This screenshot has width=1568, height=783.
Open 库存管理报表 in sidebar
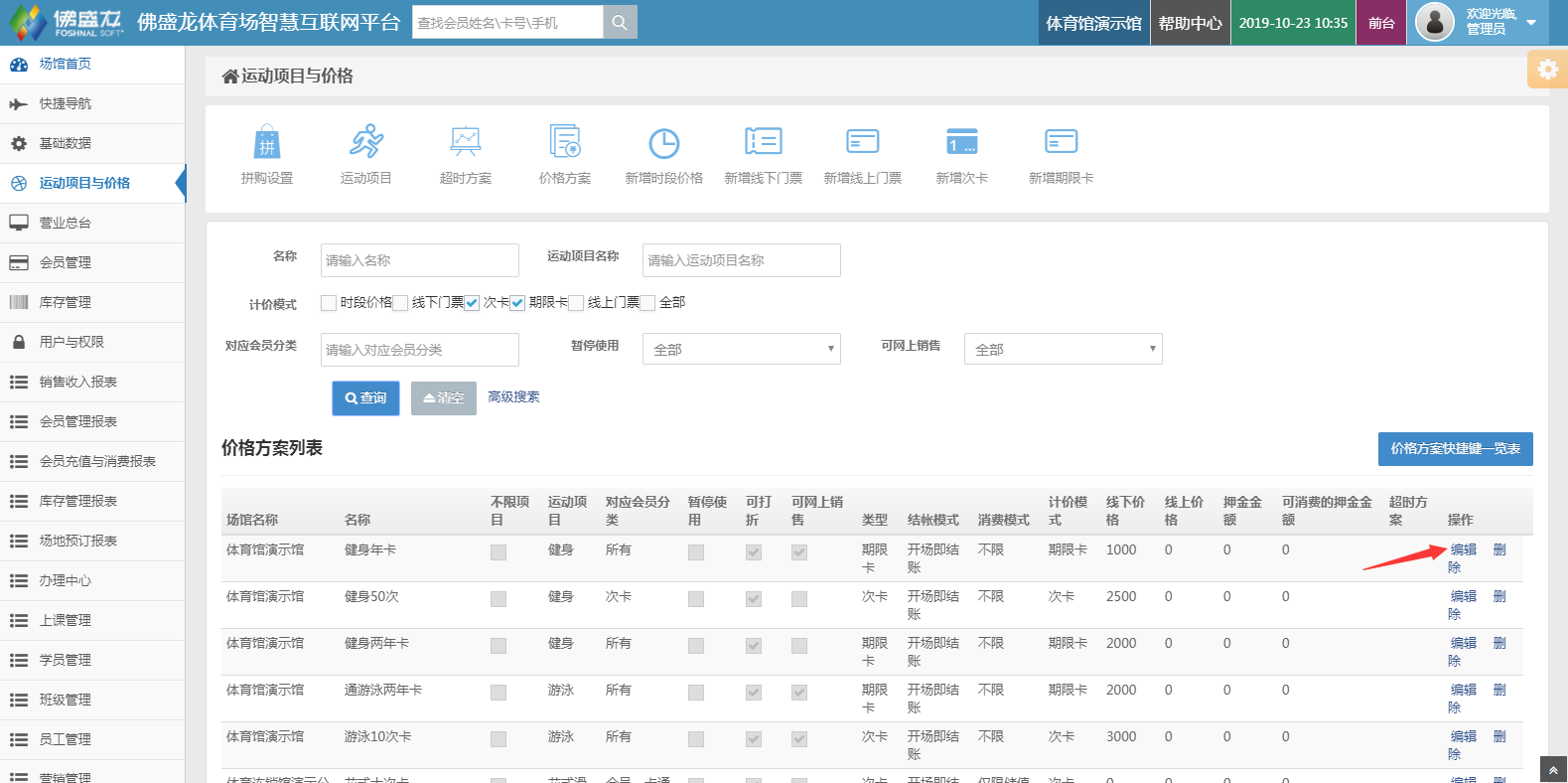92,502
